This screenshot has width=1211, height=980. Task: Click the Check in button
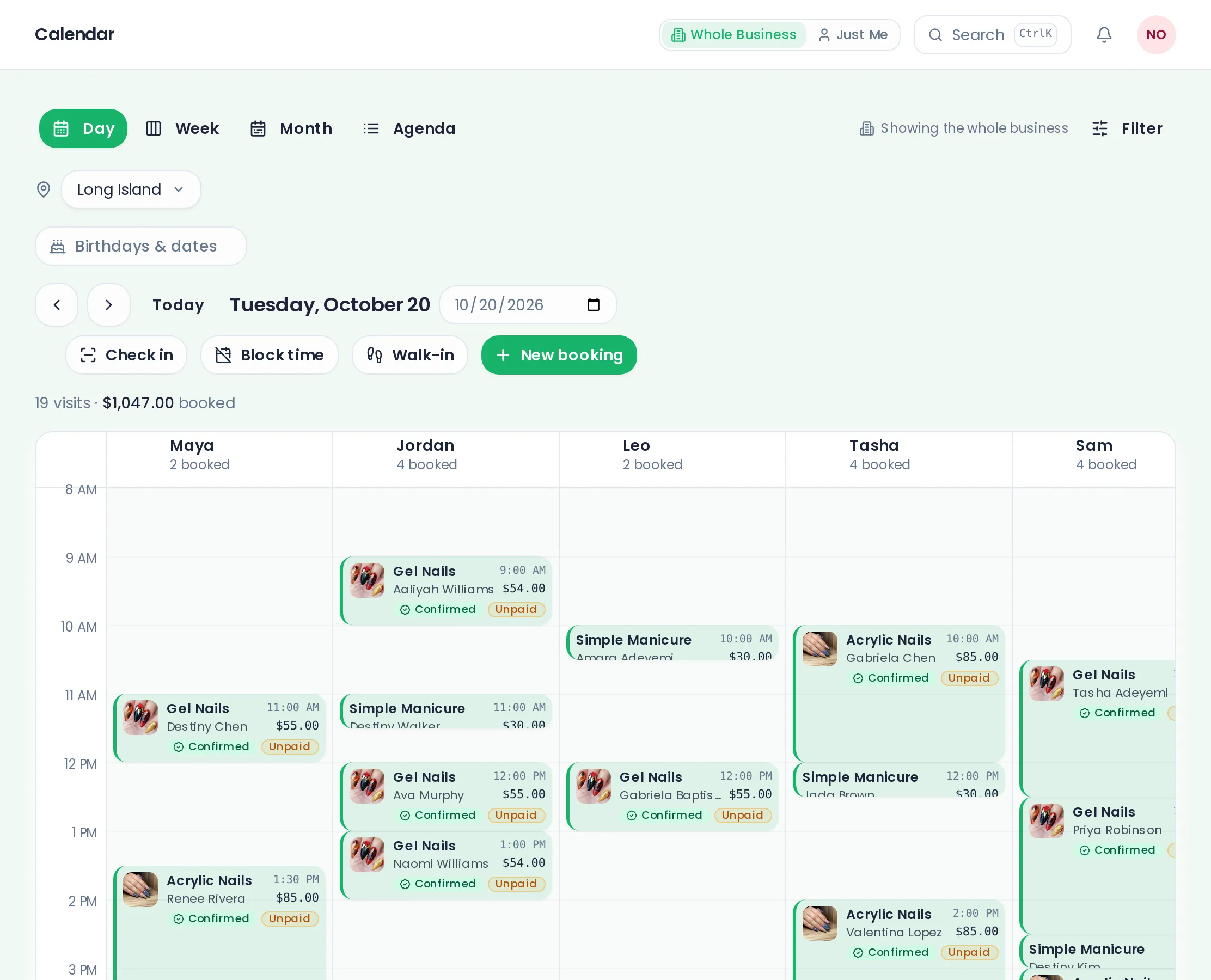point(126,355)
